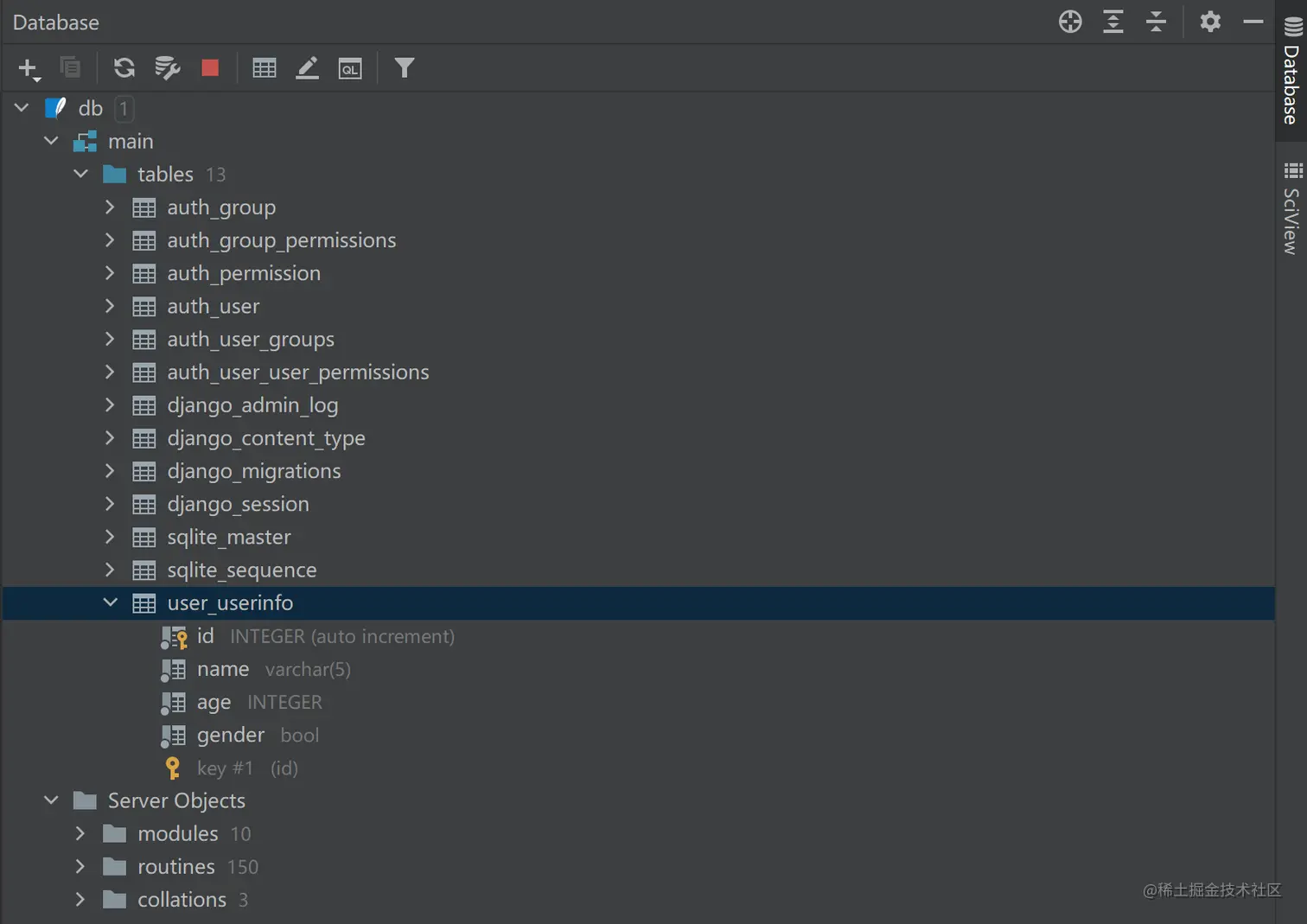
Task: Collapse the user_userinfo table
Action: pyautogui.click(x=110, y=602)
